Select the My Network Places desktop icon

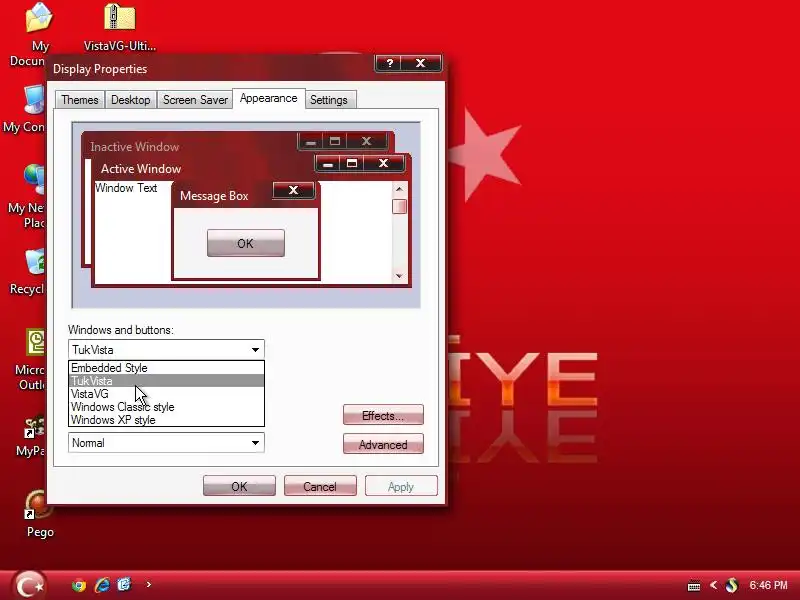coord(33,180)
